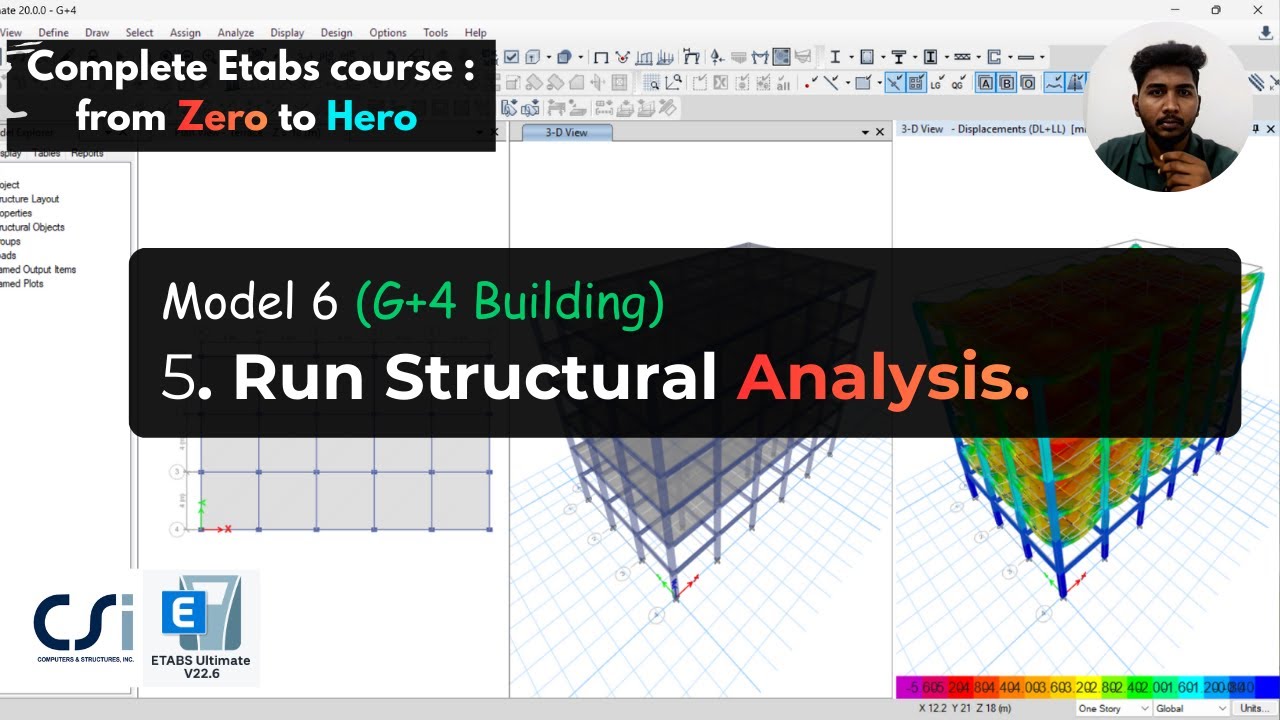The image size is (1280, 720).
Task: Toggle the QG snap button
Action: 958,83
